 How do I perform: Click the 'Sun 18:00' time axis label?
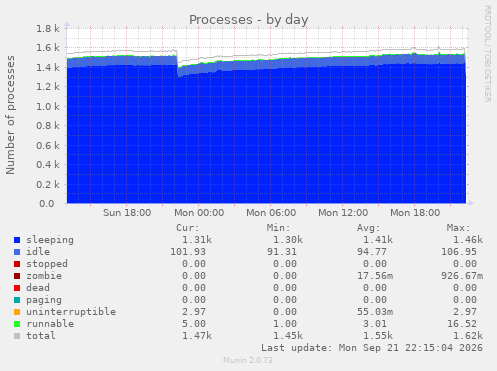[x=127, y=213]
